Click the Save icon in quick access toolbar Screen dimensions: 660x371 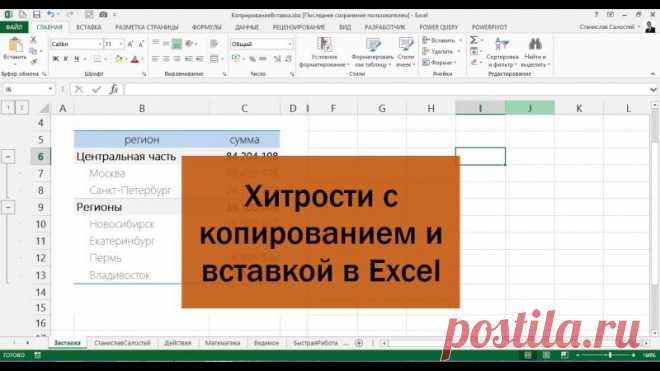click(x=37, y=15)
